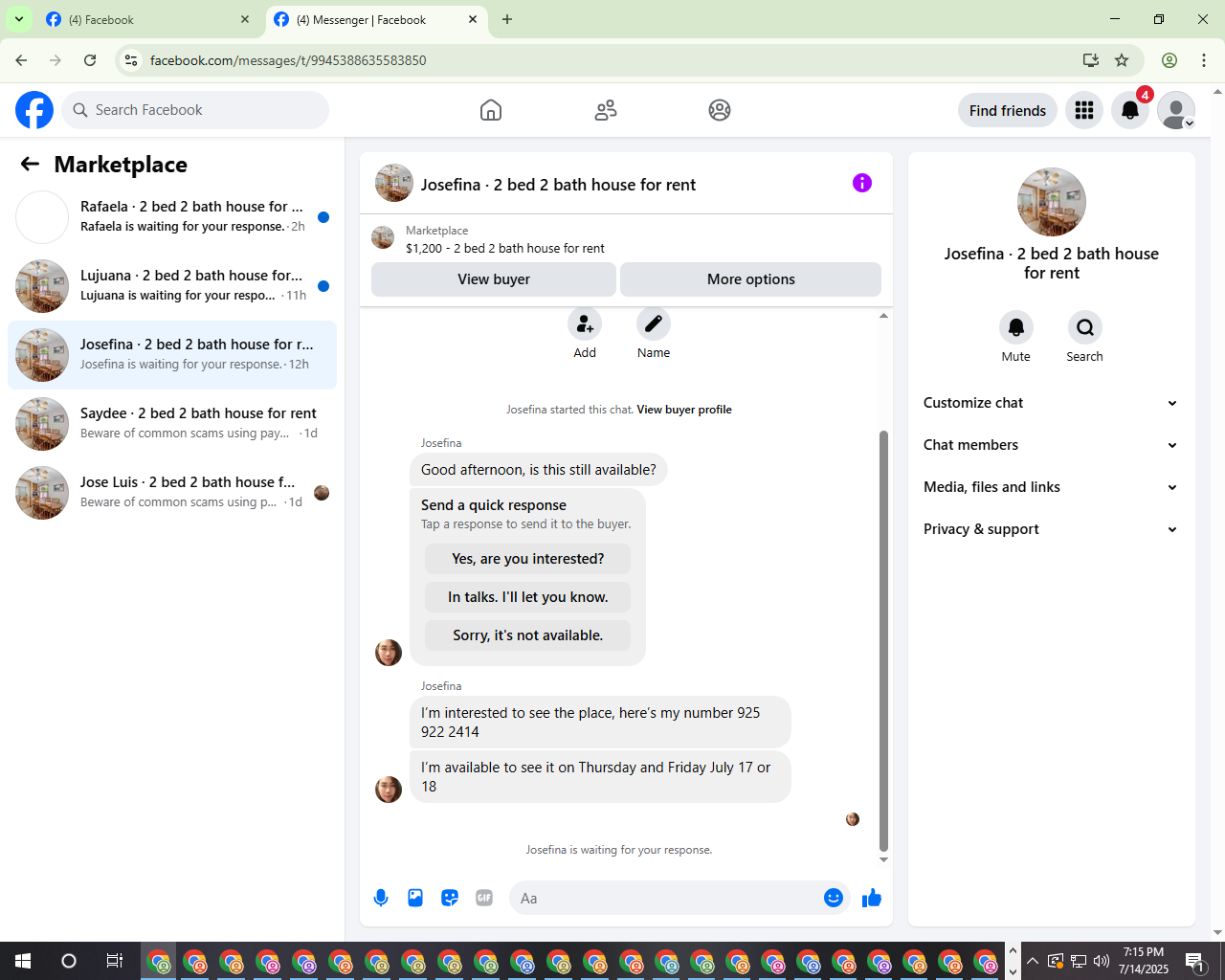Open the purple conversation information icon

862,183
